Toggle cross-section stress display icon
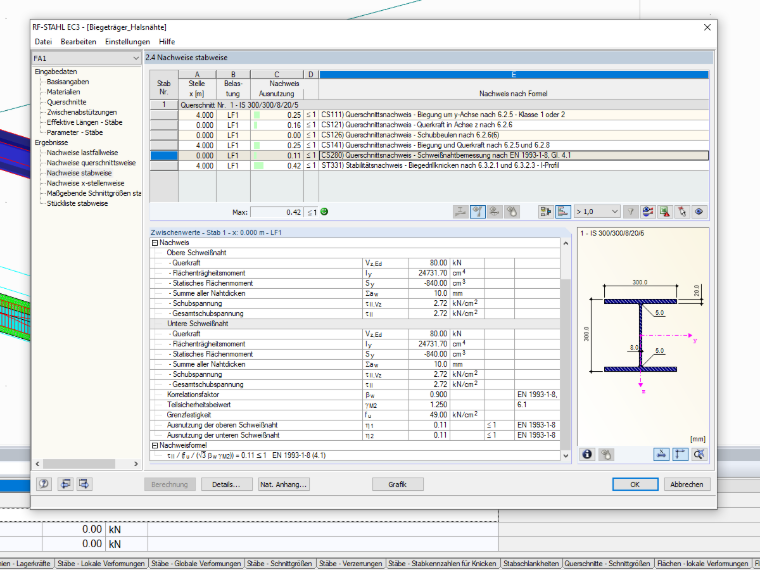The width and height of the screenshot is (760, 570). [x=661, y=454]
